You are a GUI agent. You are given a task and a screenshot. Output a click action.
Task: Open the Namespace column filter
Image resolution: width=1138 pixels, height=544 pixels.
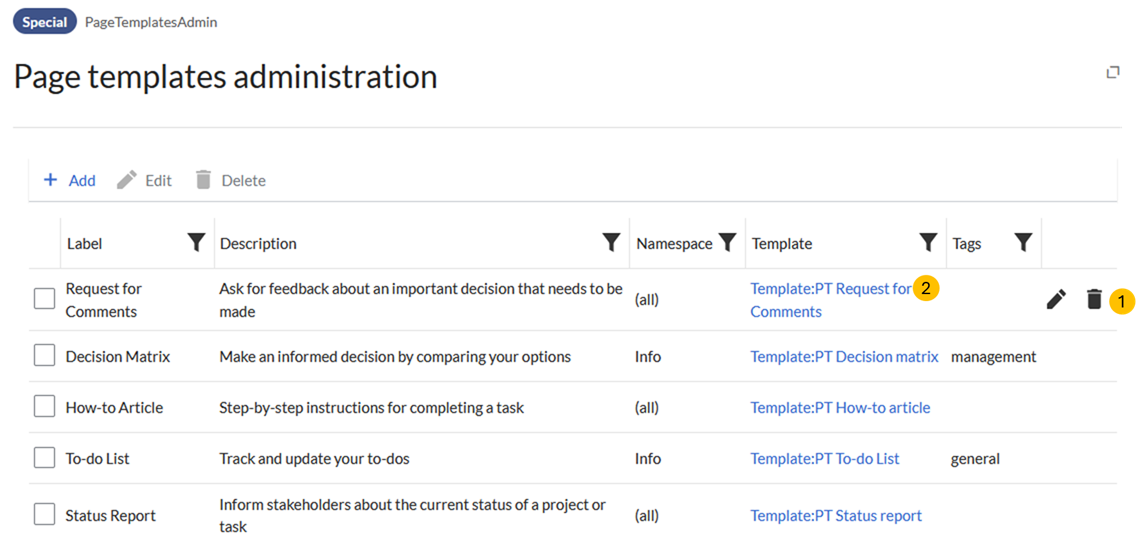pyautogui.click(x=728, y=243)
